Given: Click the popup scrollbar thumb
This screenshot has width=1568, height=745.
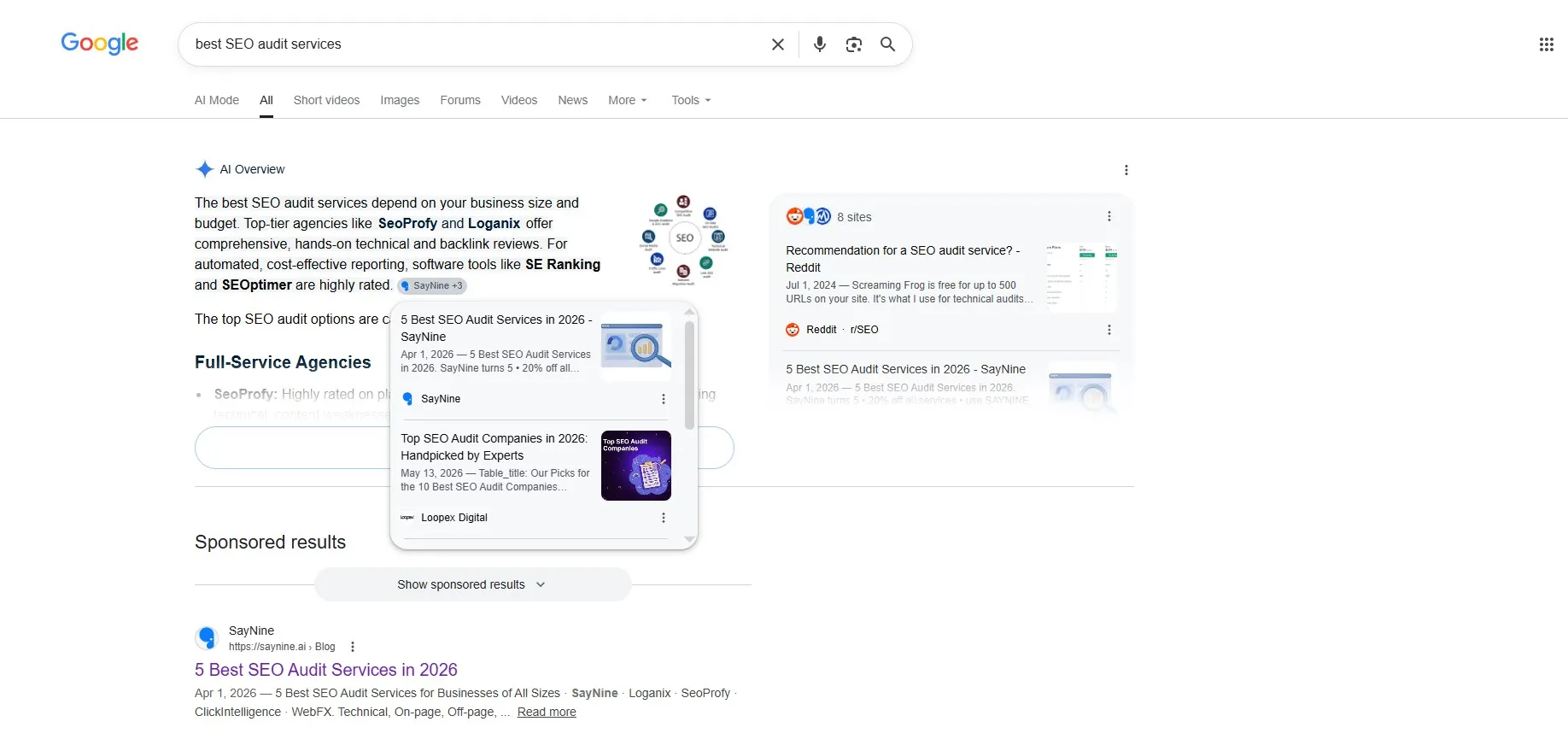Looking at the screenshot, I should [x=689, y=374].
